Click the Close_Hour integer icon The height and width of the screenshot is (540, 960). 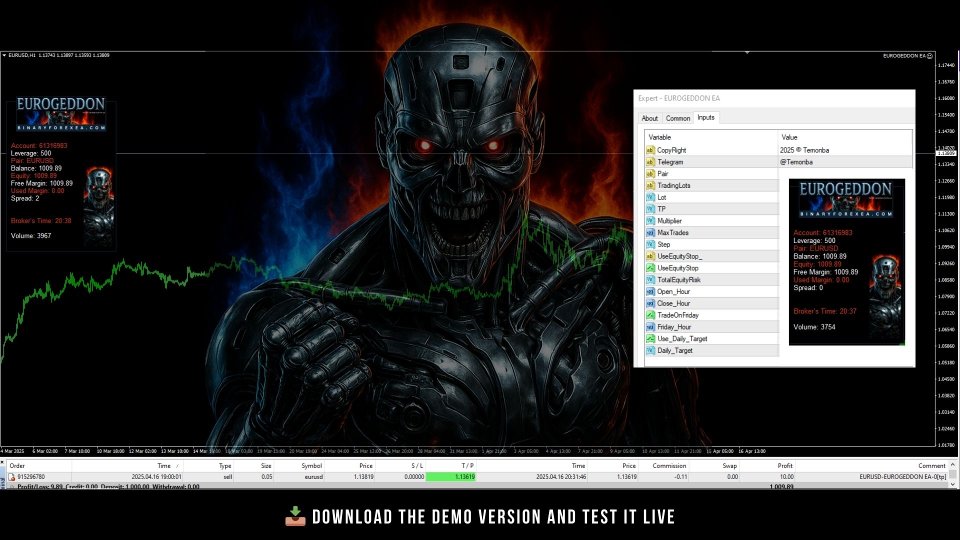pos(650,303)
